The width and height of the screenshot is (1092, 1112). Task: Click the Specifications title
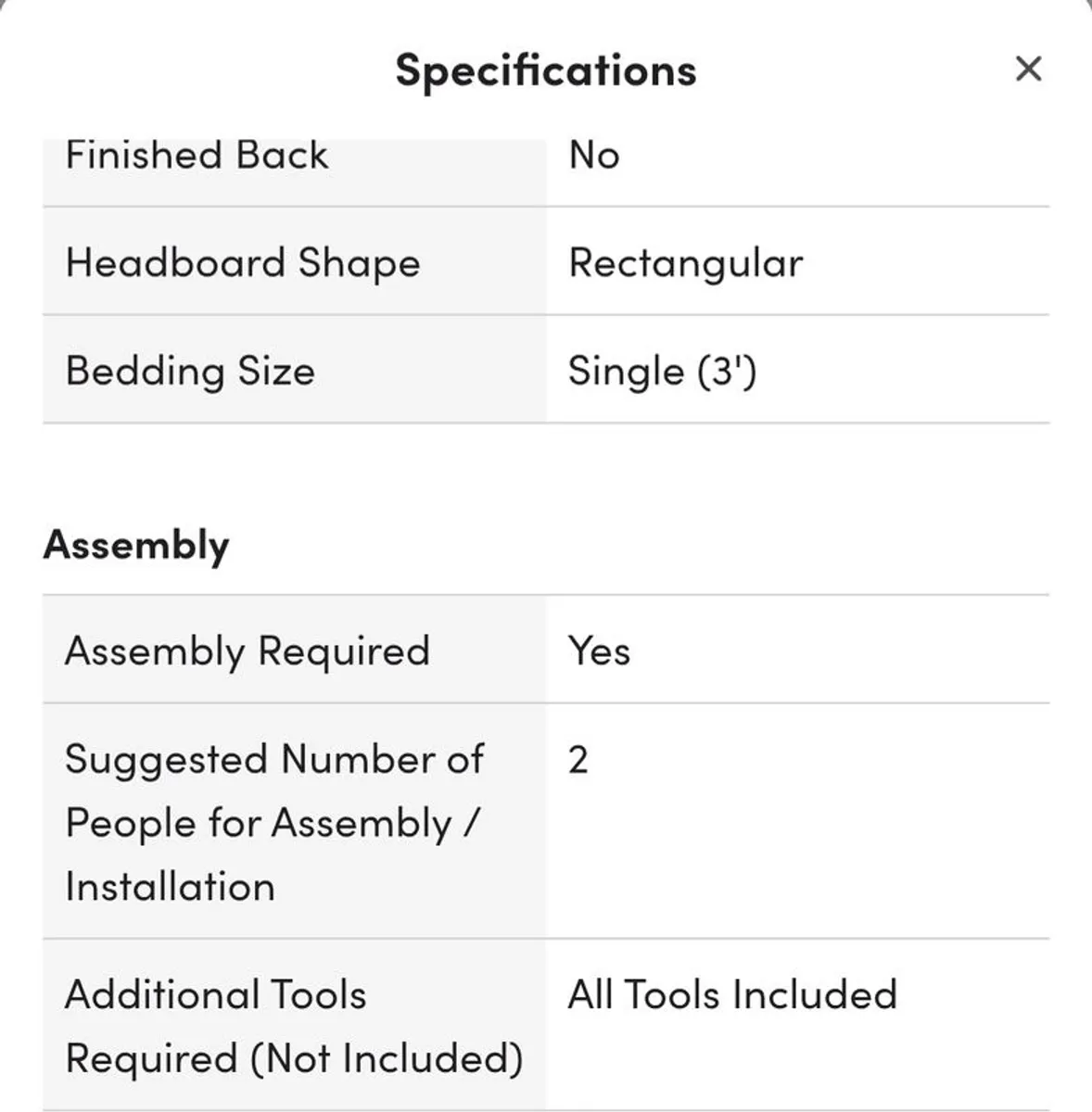pos(546,69)
